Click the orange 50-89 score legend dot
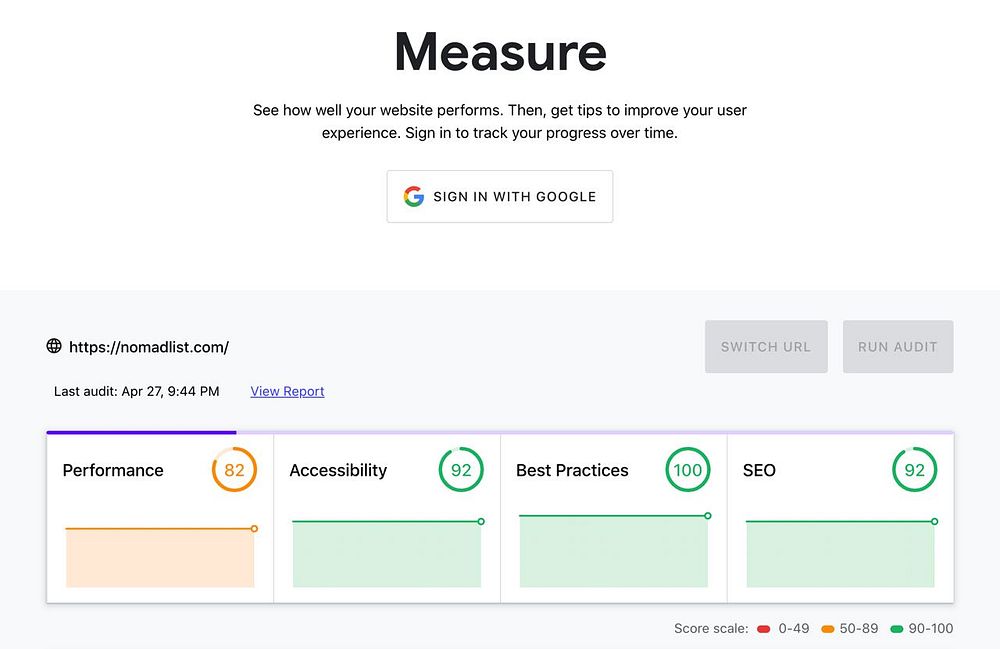This screenshot has width=1000, height=649. coord(827,629)
